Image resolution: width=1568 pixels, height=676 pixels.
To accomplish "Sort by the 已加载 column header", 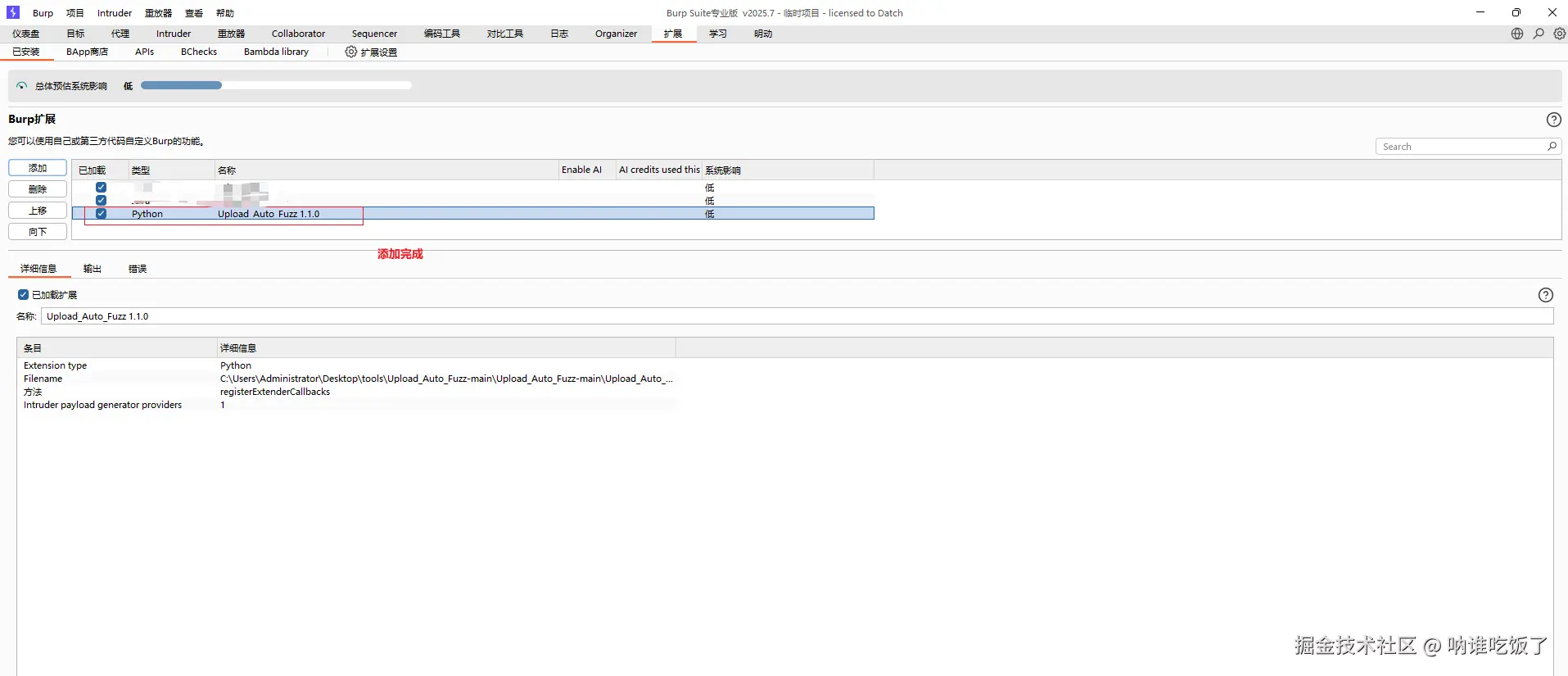I will [x=100, y=170].
